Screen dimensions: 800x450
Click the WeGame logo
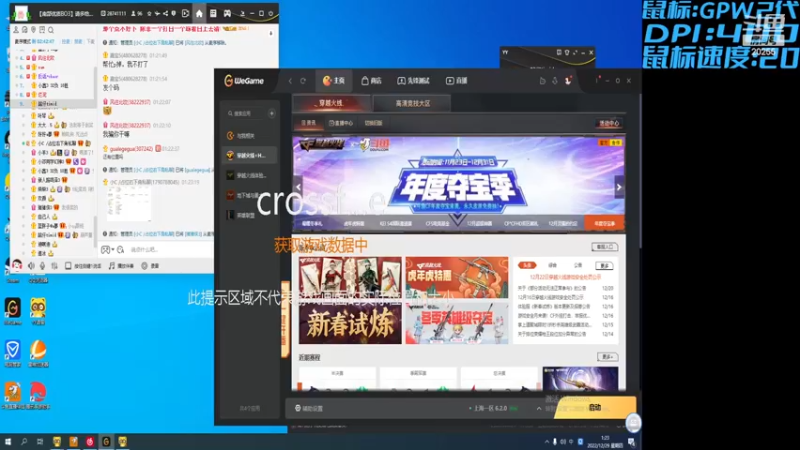244,81
